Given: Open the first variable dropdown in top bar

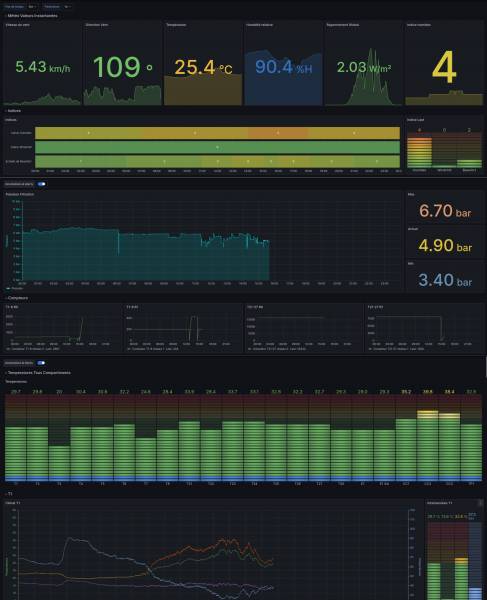Looking at the screenshot, I should [x=32, y=7].
